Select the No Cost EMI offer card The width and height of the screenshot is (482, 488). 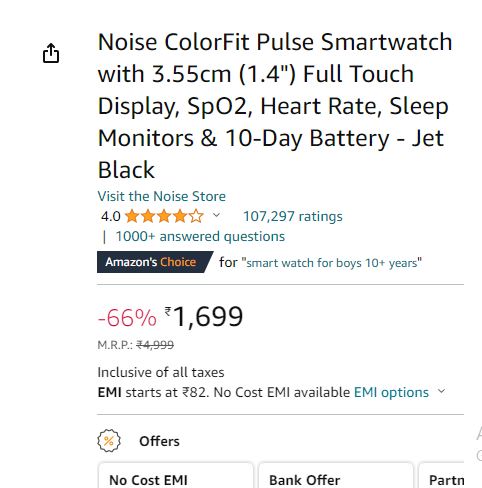(x=175, y=475)
